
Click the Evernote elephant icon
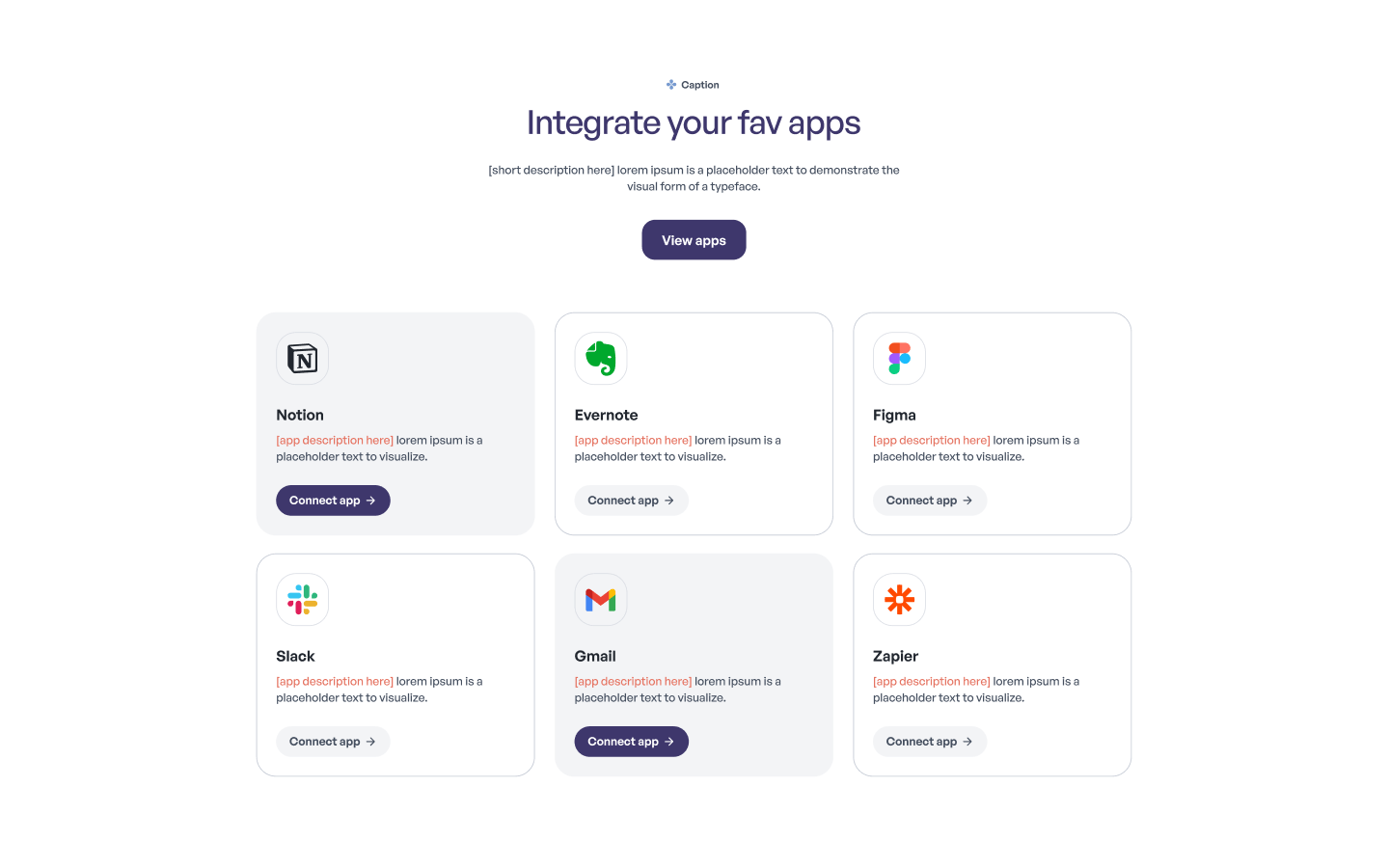pyautogui.click(x=601, y=359)
